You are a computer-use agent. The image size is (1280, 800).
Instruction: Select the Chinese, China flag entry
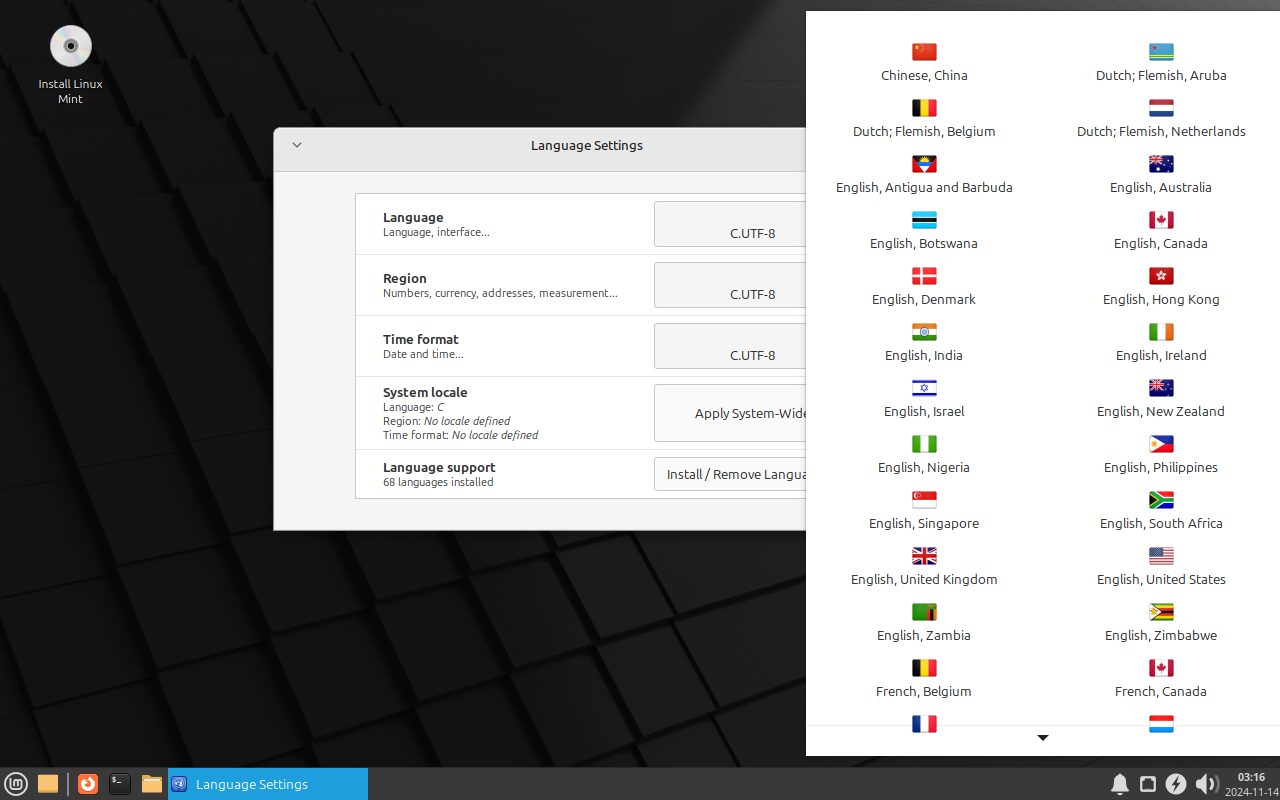pos(924,52)
